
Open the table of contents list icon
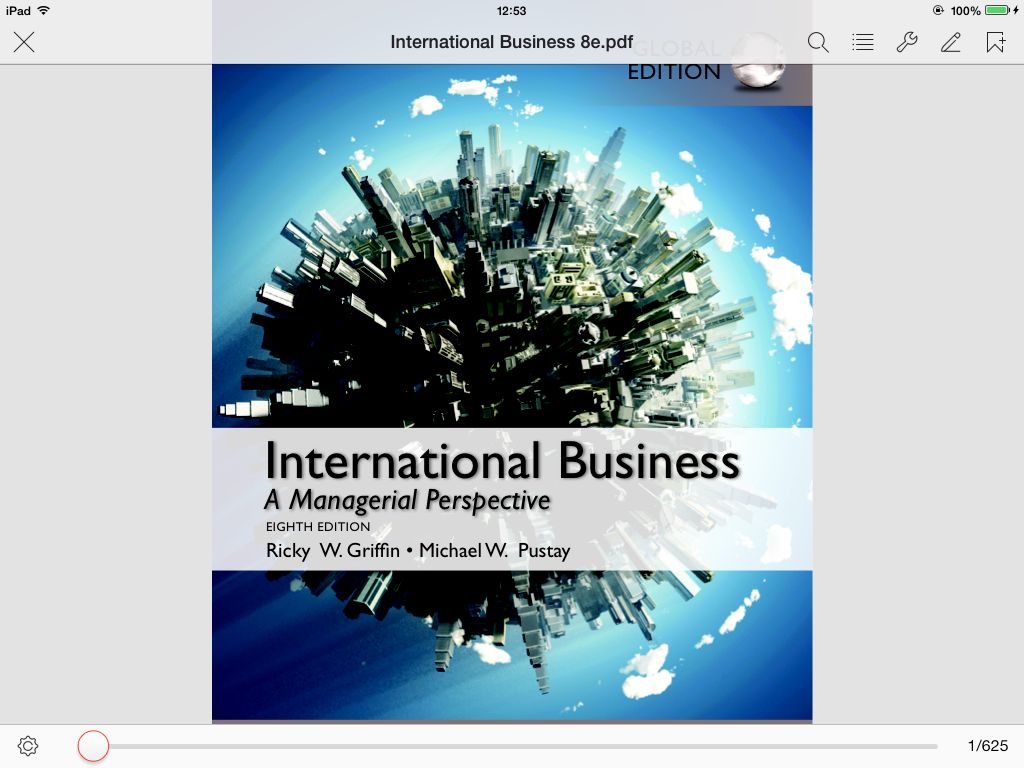tap(863, 42)
